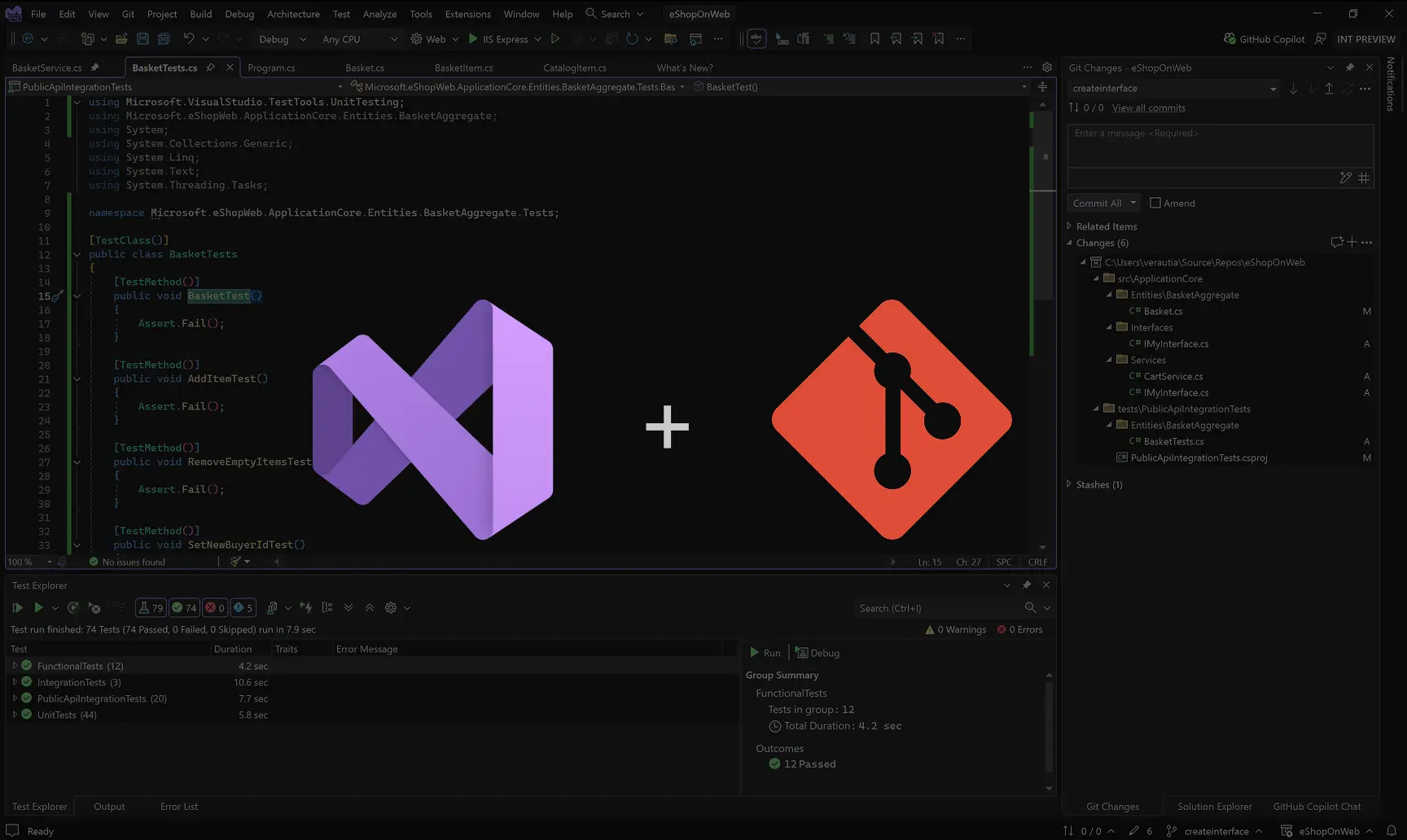This screenshot has width=1407, height=840.
Task: Toggle a bookmark on the current line
Action: tap(874, 38)
